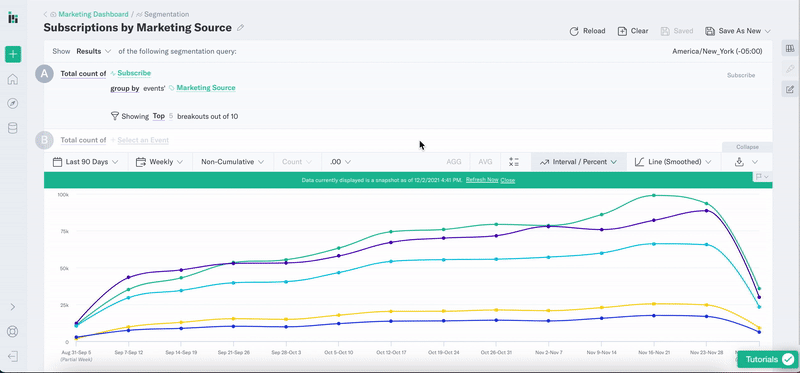800x373 pixels.
Task: Open the Line (Smoothed) chart type dropdown
Action: click(x=673, y=162)
